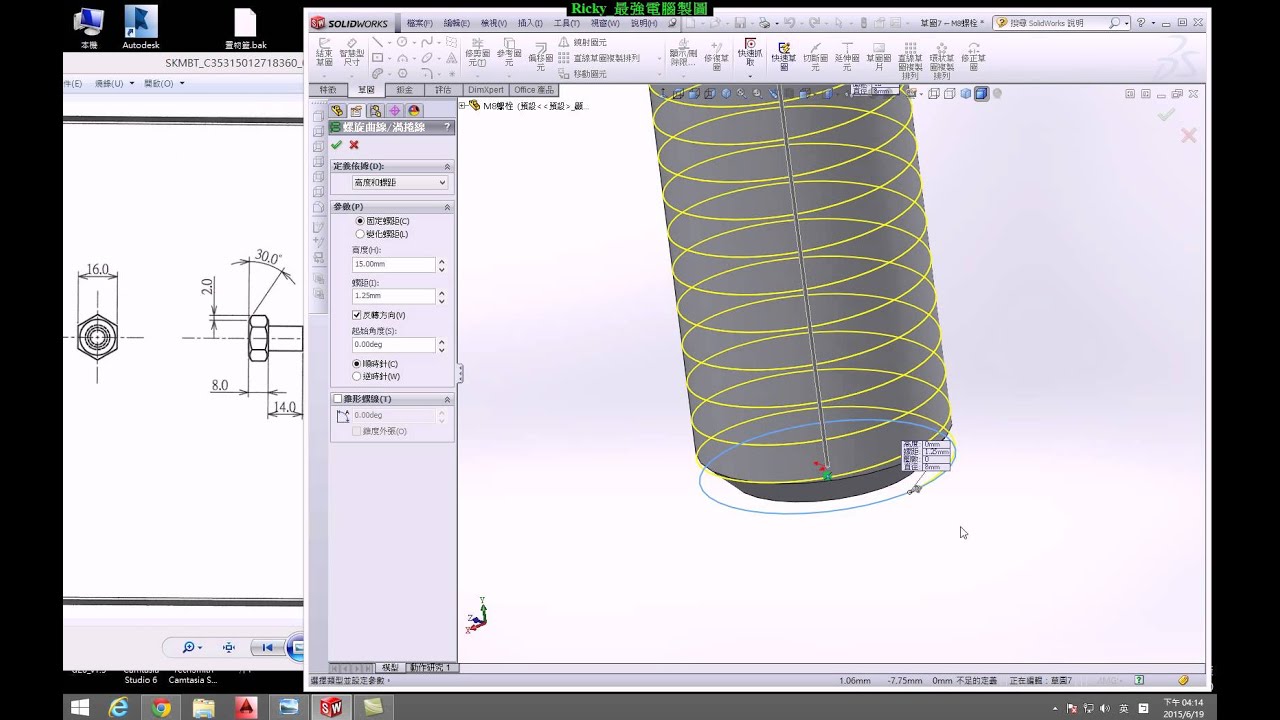Viewport: 1280px width, 720px height.
Task: Select Clockwise (順時針) radio button
Action: [x=357, y=364]
